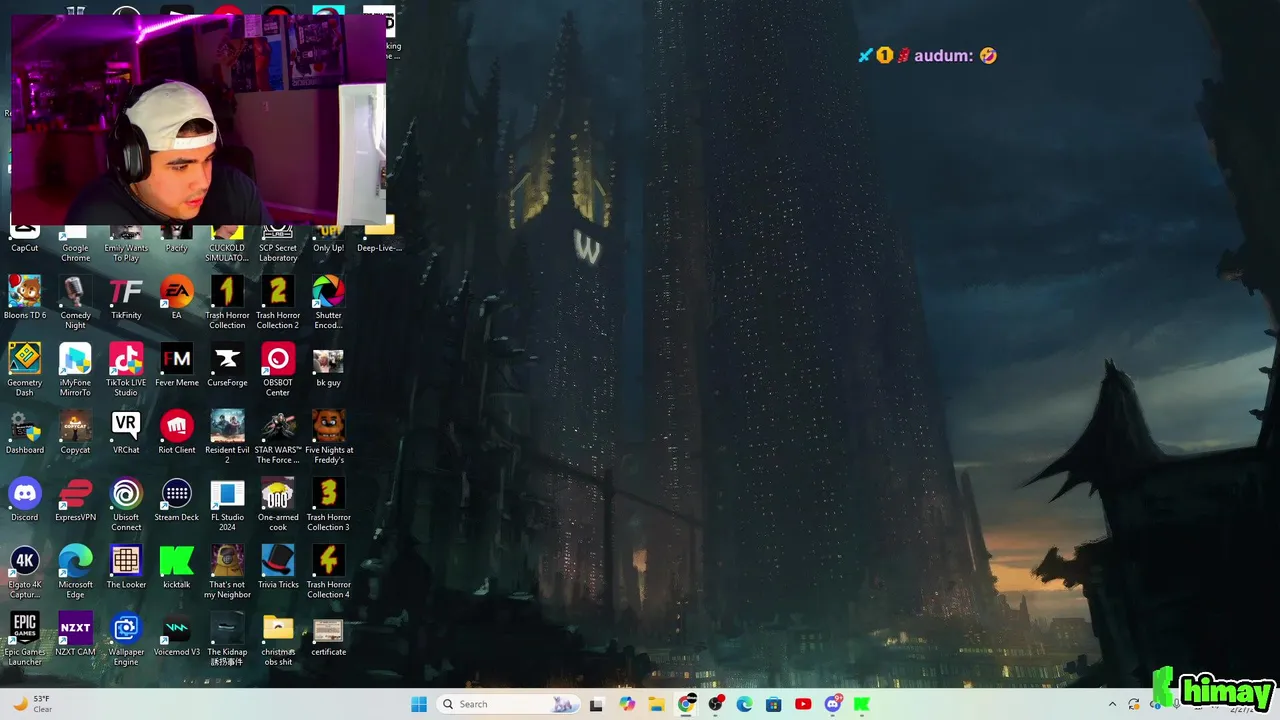Select the Resident Evil 2 icon

(x=227, y=427)
